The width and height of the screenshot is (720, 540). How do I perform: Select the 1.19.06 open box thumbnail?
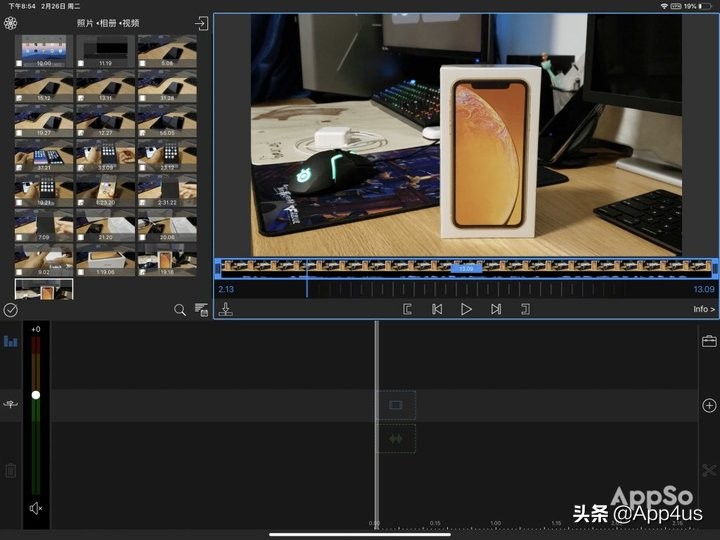click(x=106, y=260)
